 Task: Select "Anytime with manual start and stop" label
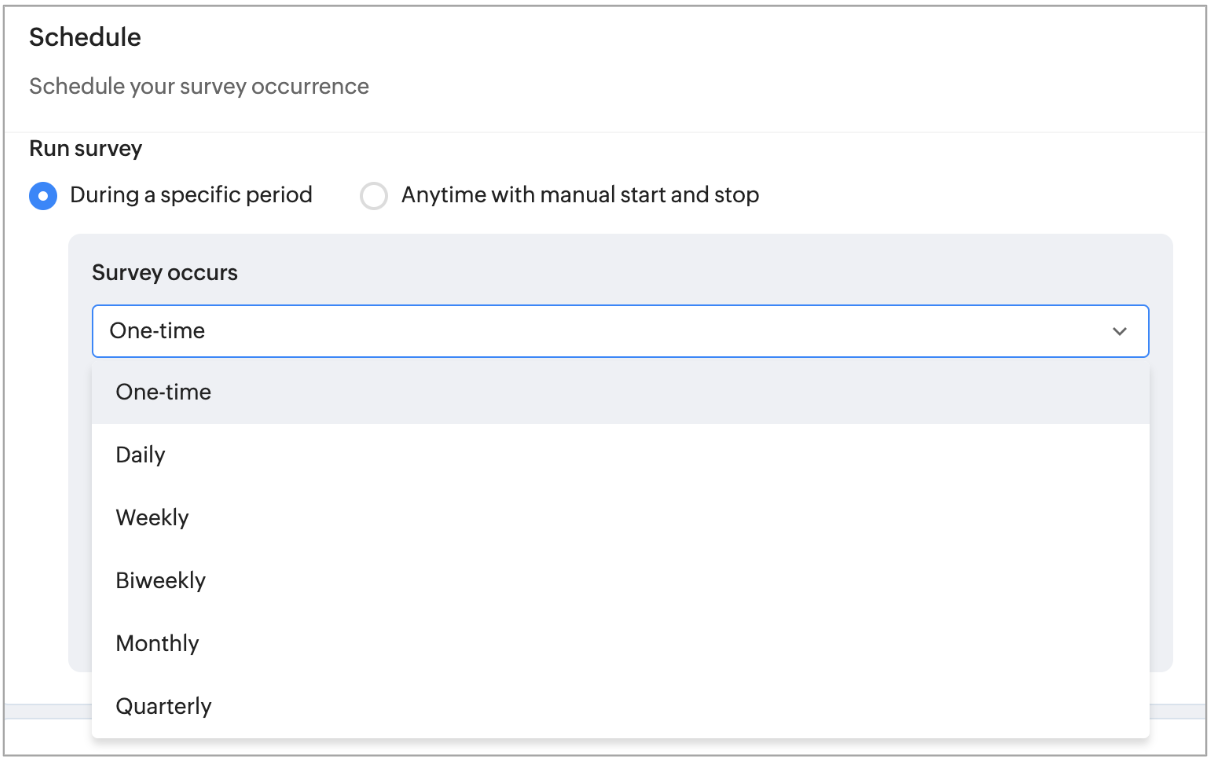[580, 195]
